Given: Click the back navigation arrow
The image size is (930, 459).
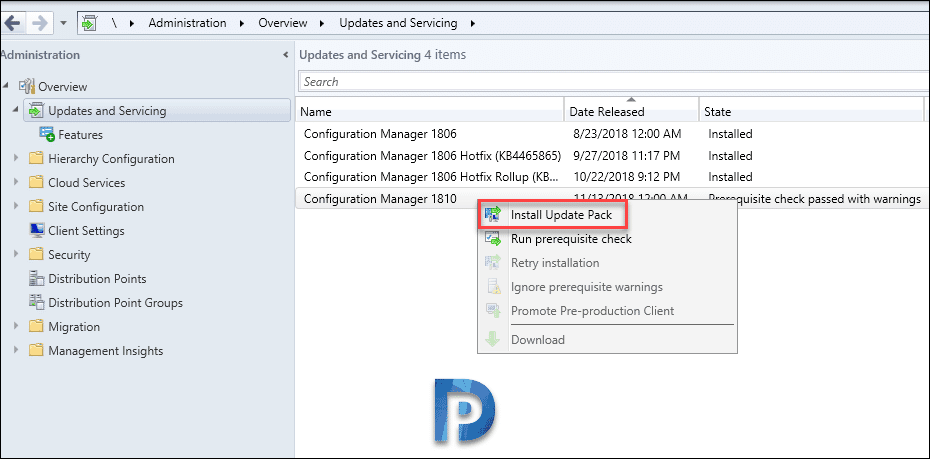Looking at the screenshot, I should 12,24.
